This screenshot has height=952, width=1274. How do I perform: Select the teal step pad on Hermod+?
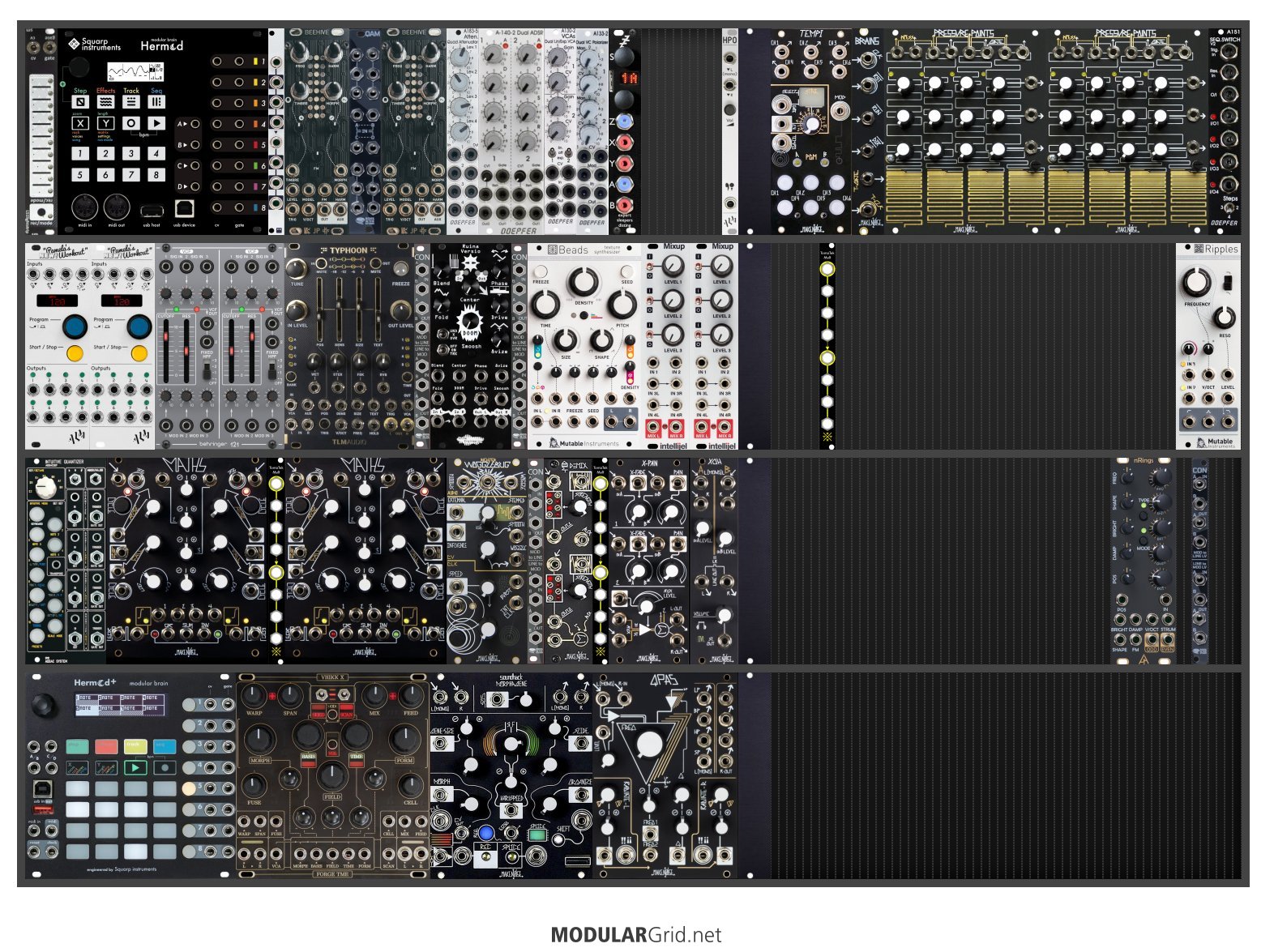pyautogui.click(x=77, y=746)
